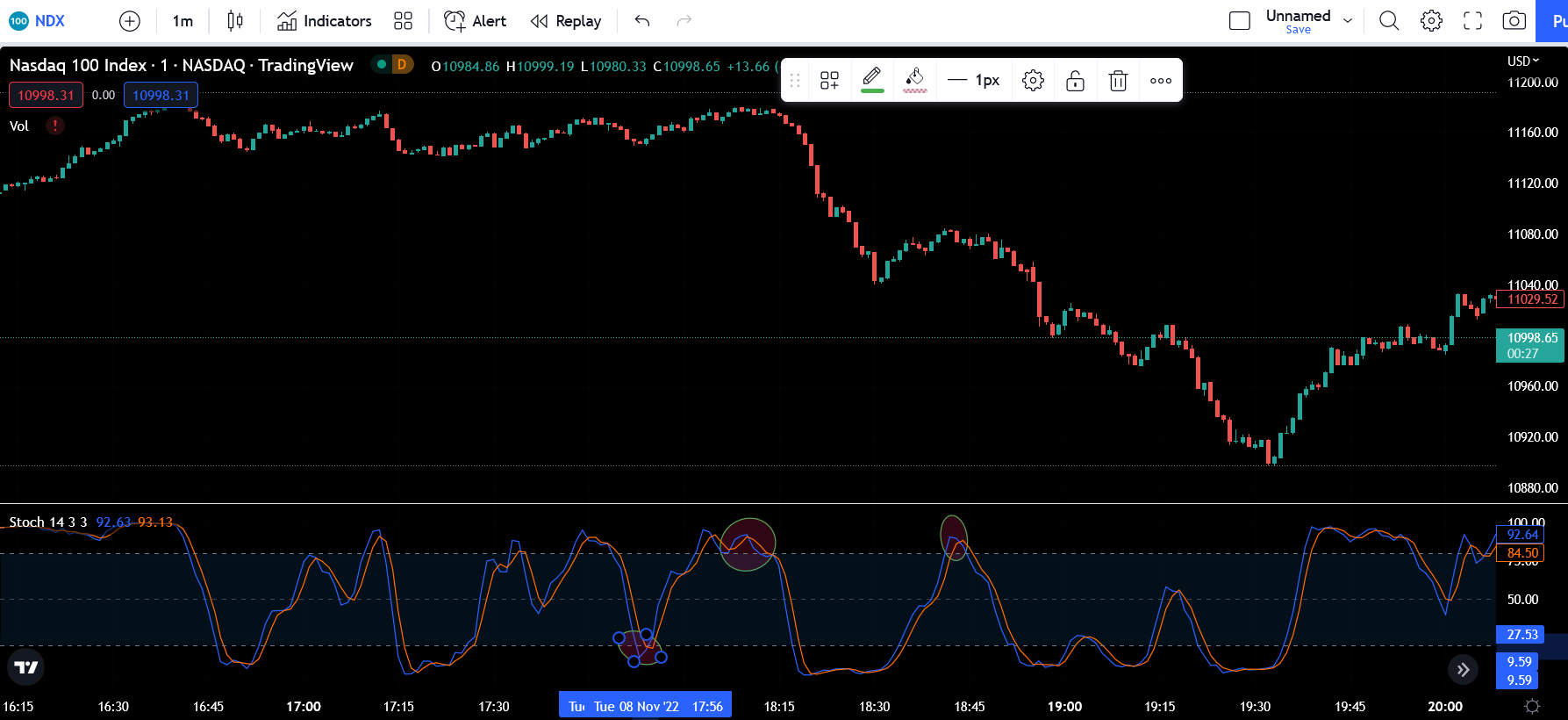Click the Vol indicator warning icon

click(x=54, y=126)
